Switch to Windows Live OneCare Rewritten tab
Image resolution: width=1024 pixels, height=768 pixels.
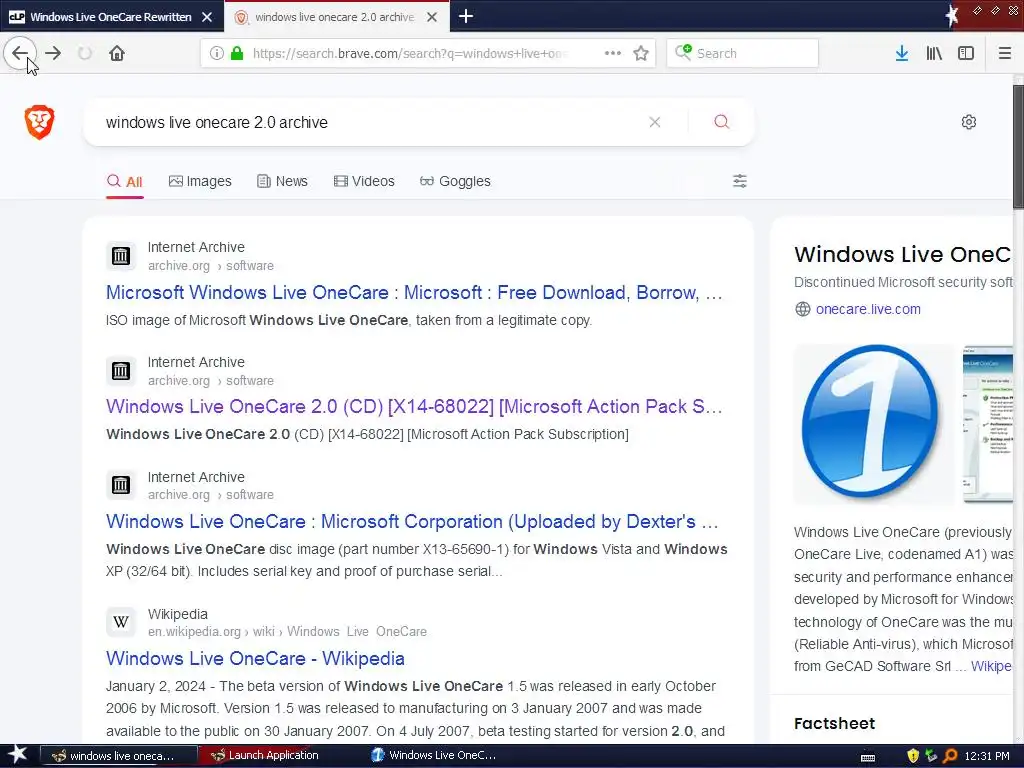[x=111, y=17]
